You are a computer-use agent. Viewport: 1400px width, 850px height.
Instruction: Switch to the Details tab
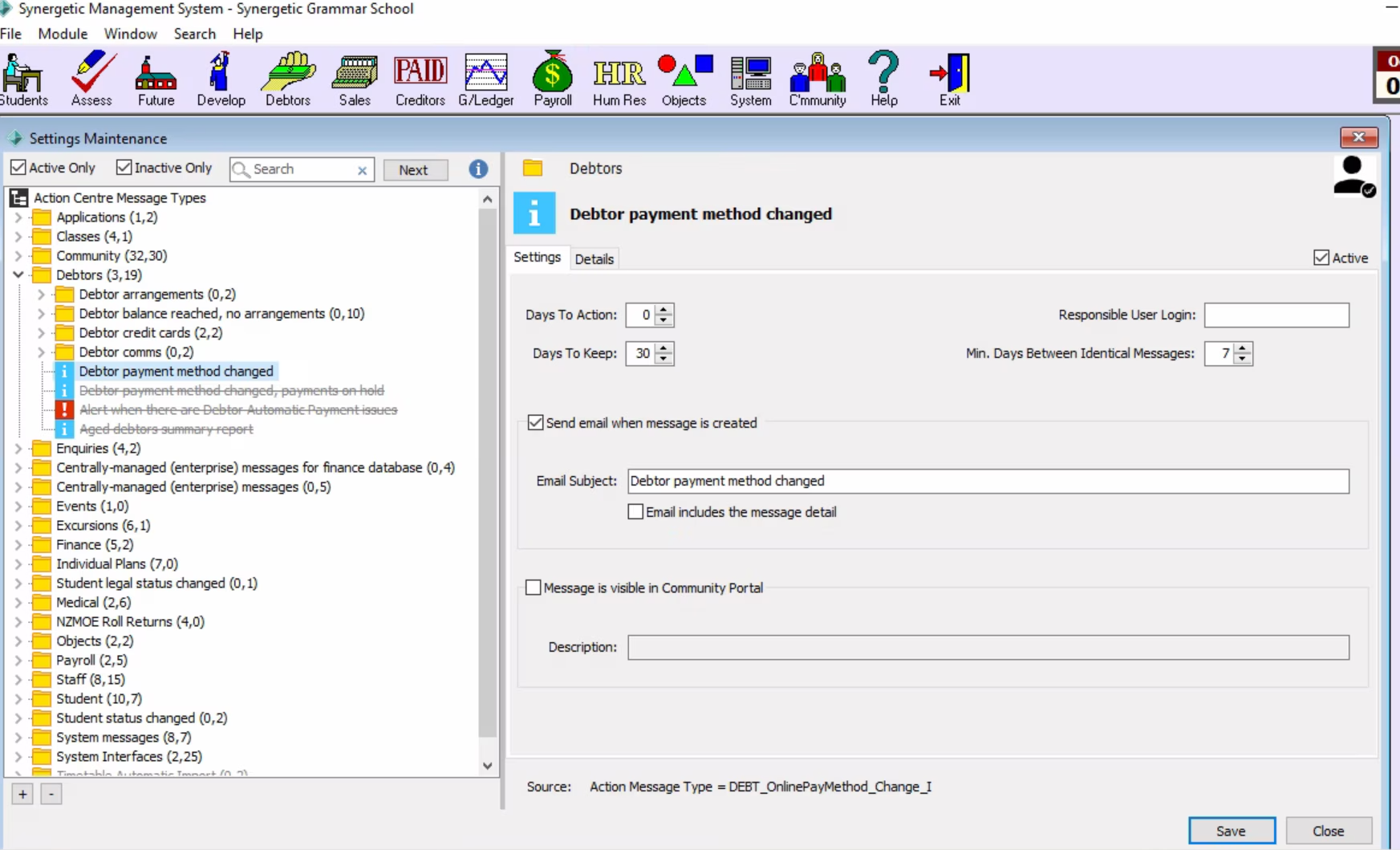(x=594, y=258)
